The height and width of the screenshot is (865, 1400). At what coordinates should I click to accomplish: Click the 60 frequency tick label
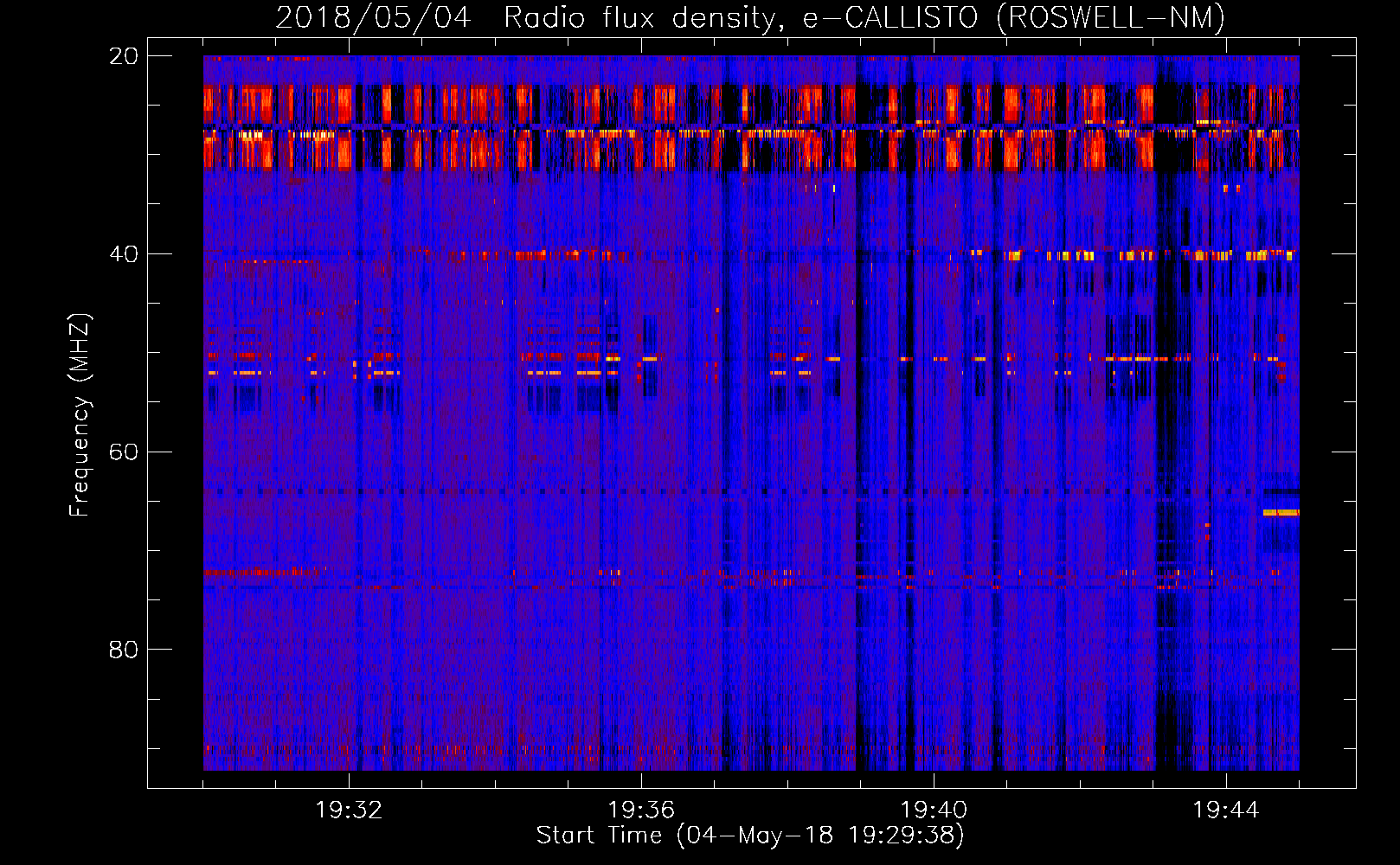pos(124,452)
